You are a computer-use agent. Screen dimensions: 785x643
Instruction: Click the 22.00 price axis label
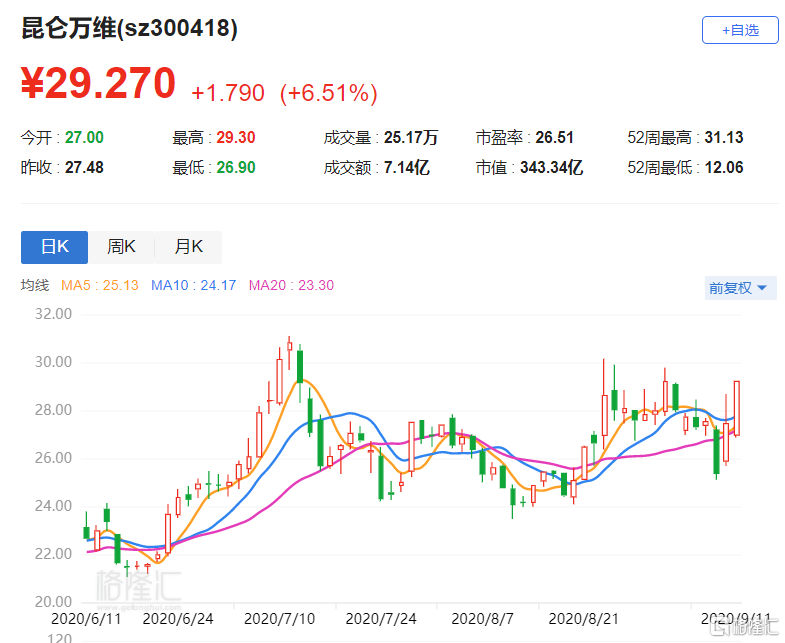tap(53, 554)
